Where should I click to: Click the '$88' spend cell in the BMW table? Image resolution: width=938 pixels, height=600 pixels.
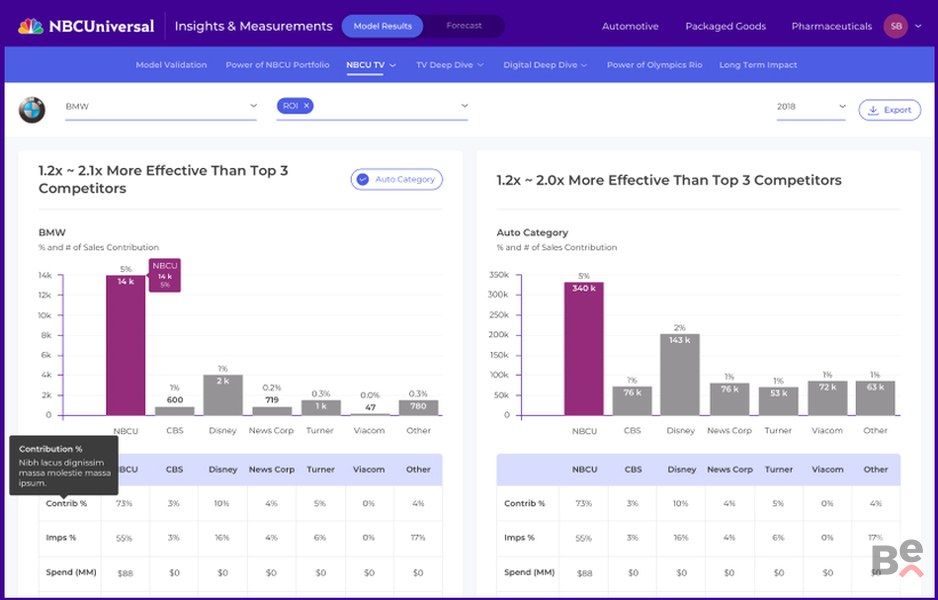(x=125, y=573)
